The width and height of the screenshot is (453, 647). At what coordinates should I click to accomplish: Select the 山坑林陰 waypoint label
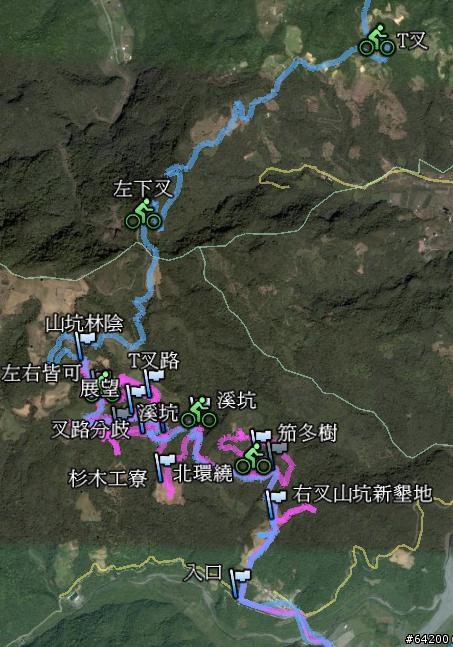point(85,324)
